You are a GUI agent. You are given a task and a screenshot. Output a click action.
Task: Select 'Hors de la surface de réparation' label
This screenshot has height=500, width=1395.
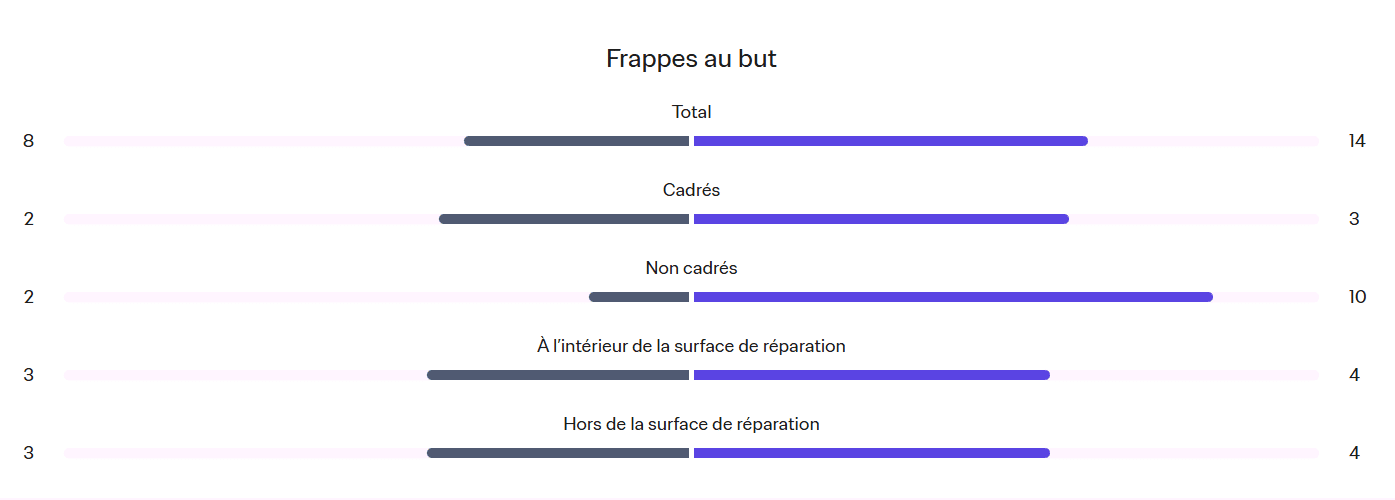[691, 424]
